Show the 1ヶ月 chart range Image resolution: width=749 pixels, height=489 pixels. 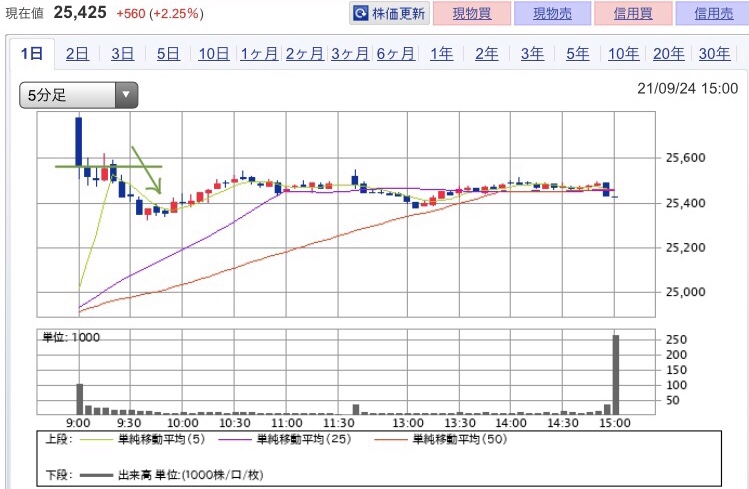(259, 53)
